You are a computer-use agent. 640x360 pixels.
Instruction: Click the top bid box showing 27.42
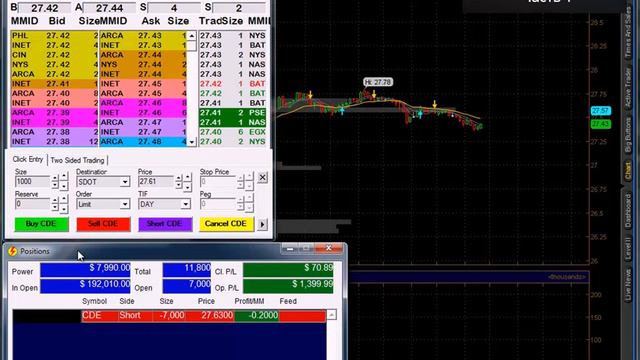pos(44,8)
